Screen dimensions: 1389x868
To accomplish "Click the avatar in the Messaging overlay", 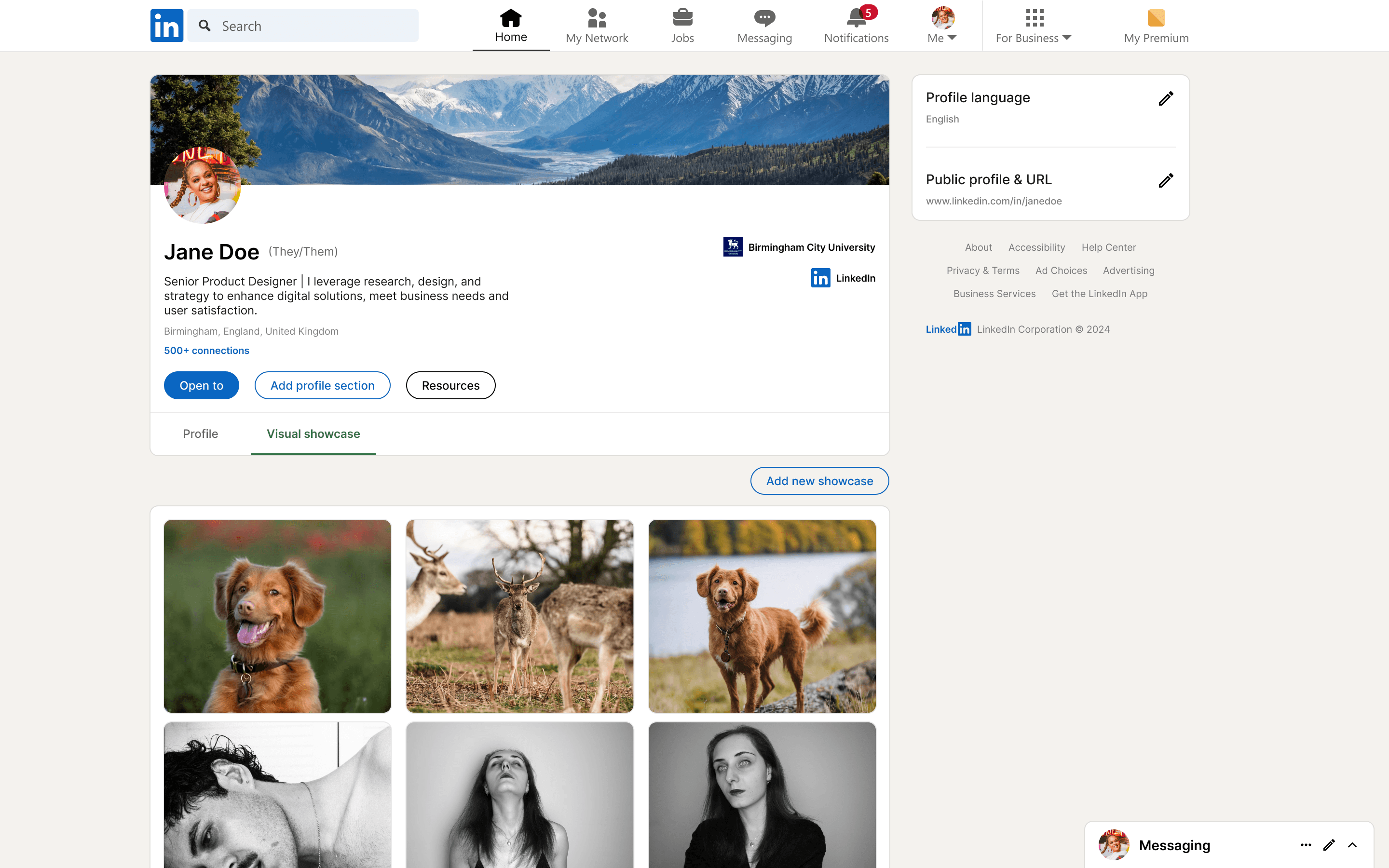I will click(x=1114, y=844).
